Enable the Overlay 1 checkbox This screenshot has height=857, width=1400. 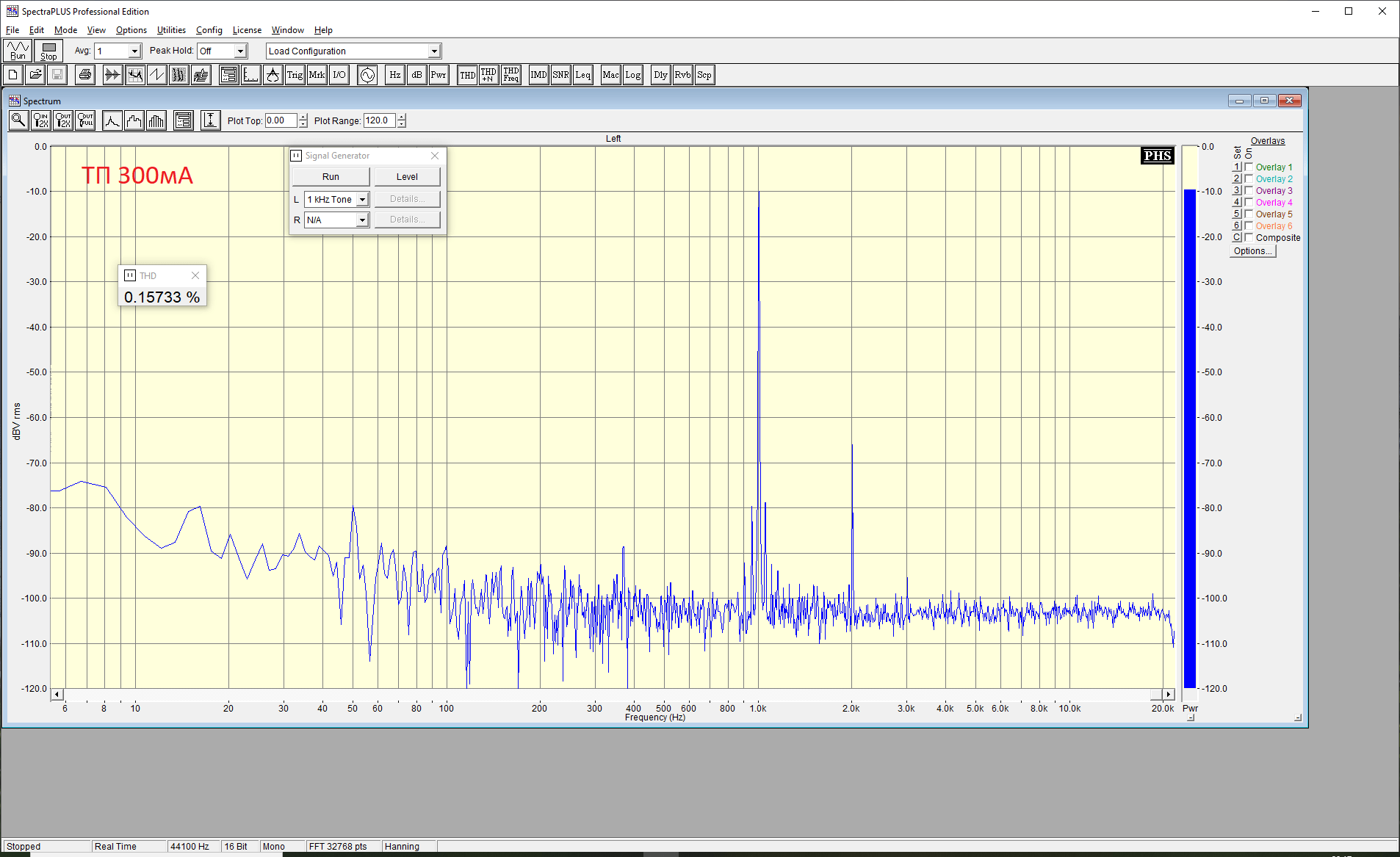[1249, 167]
